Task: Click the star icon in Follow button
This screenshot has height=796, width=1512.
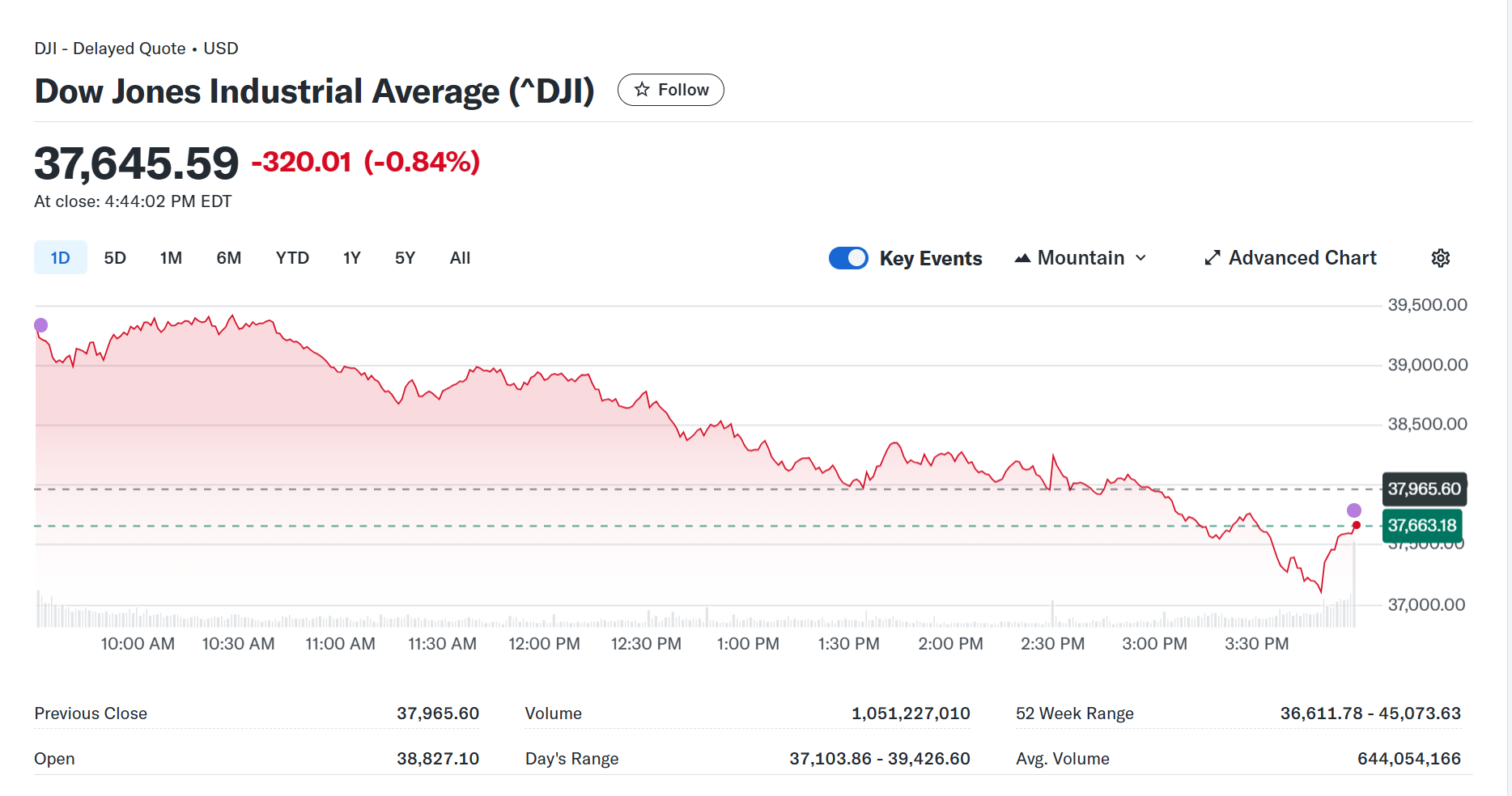Action: pos(642,90)
